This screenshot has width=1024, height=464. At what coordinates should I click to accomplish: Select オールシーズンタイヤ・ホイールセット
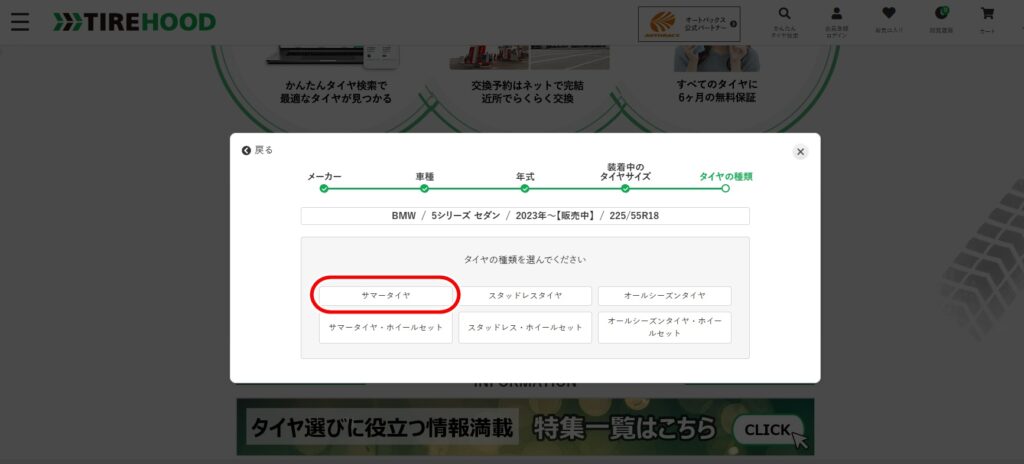pyautogui.click(x=664, y=327)
